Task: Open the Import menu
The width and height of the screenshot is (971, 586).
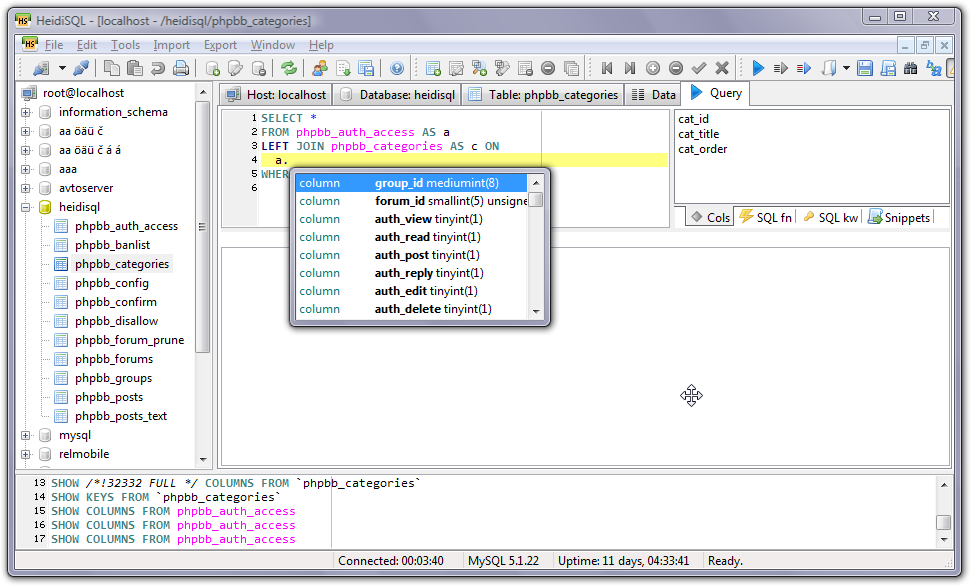Action: 172,45
